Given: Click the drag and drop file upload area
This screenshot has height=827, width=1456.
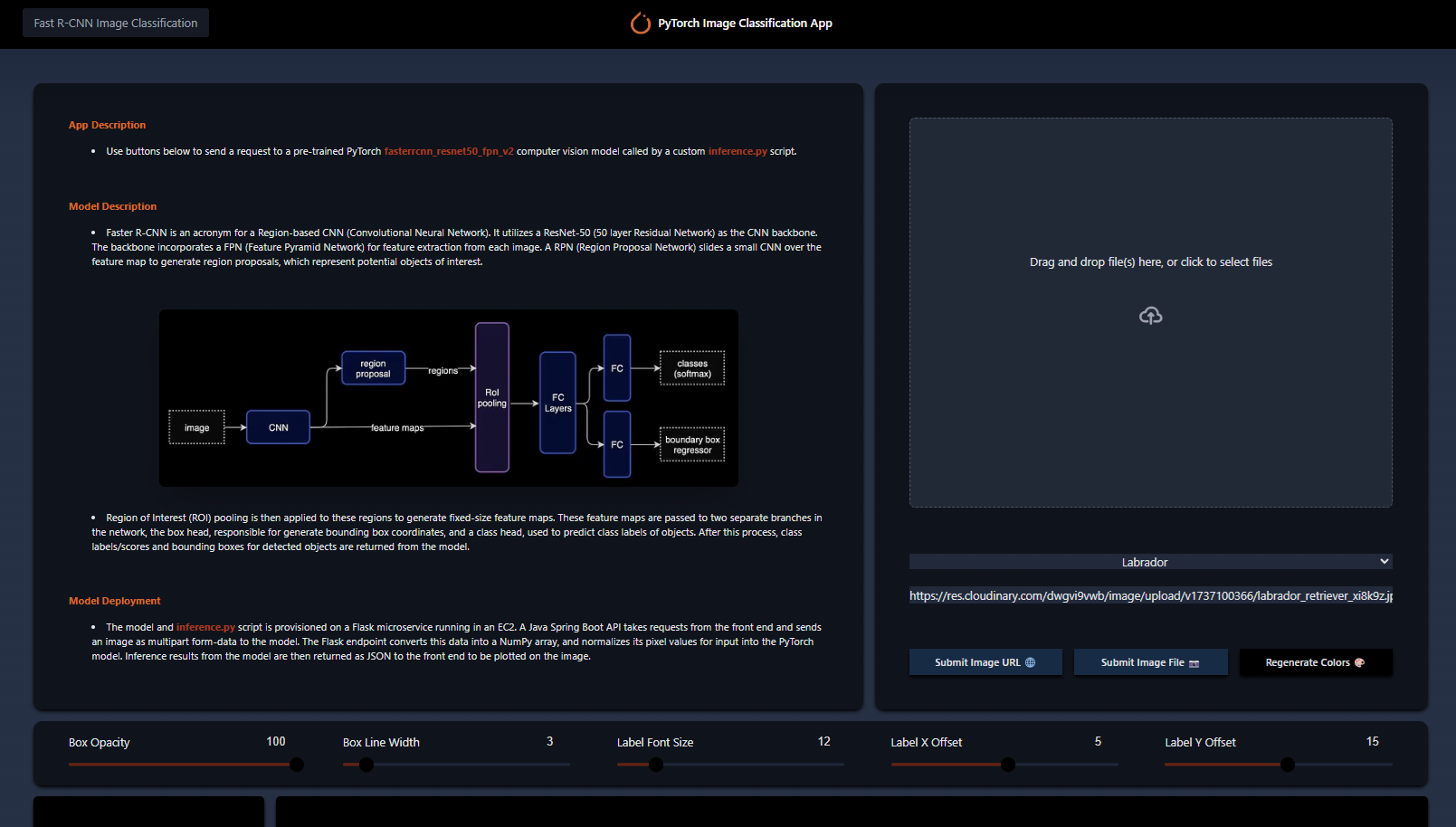Looking at the screenshot, I should pyautogui.click(x=1150, y=312).
